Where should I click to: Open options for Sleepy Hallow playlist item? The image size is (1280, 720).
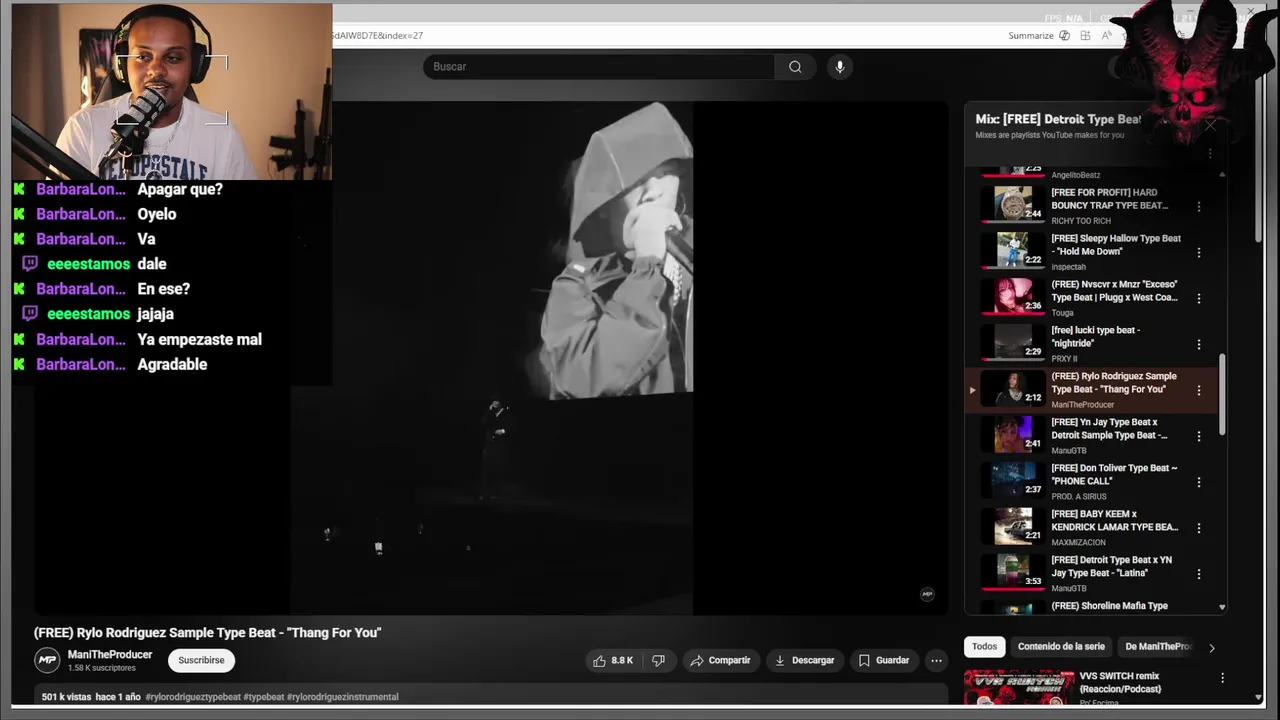[x=1199, y=253]
